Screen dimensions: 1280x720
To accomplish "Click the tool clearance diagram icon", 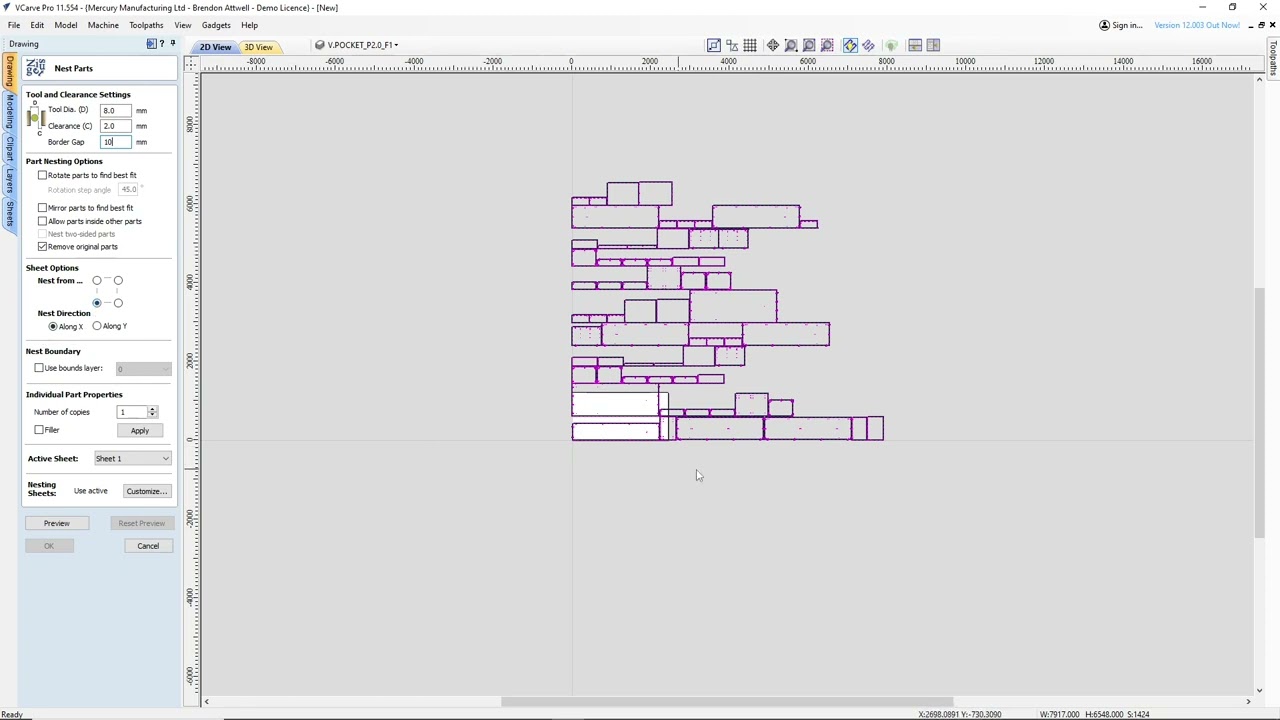I will coord(35,118).
